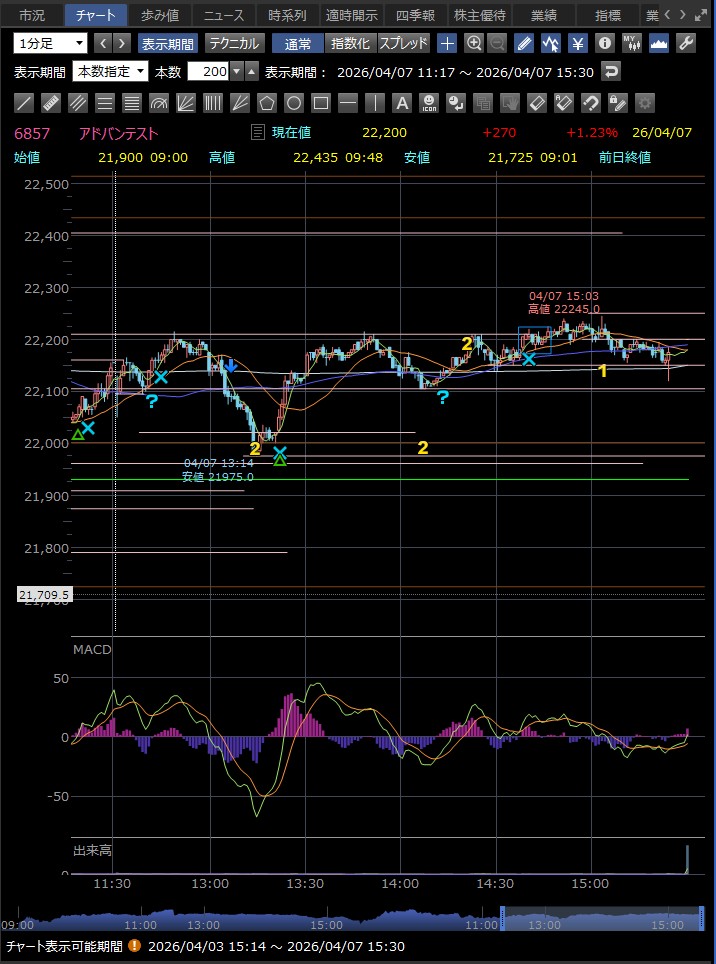Select the text annotation tool
716x964 pixels.
click(x=401, y=103)
